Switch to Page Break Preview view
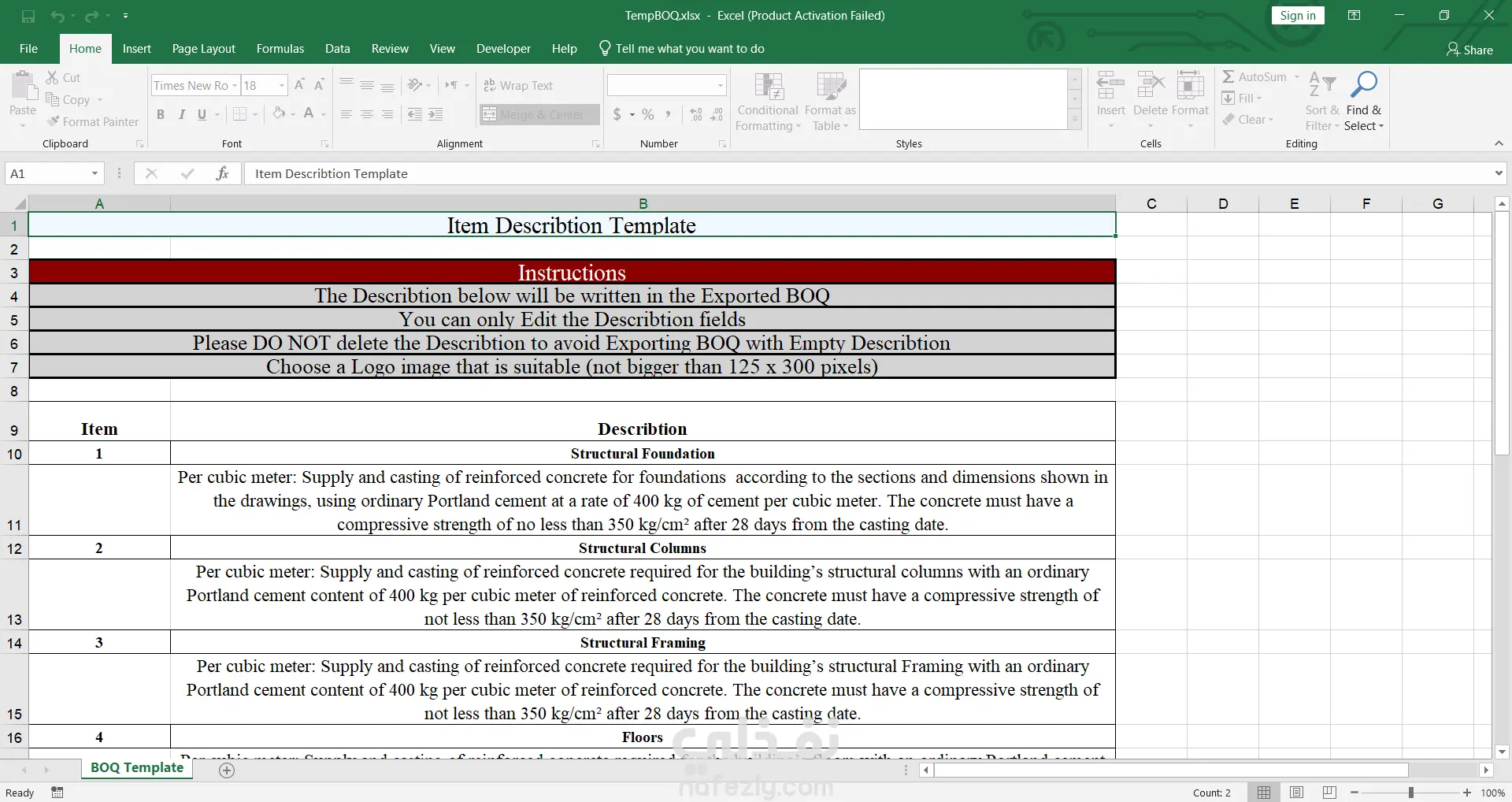The height and width of the screenshot is (802, 1512). tap(1329, 793)
